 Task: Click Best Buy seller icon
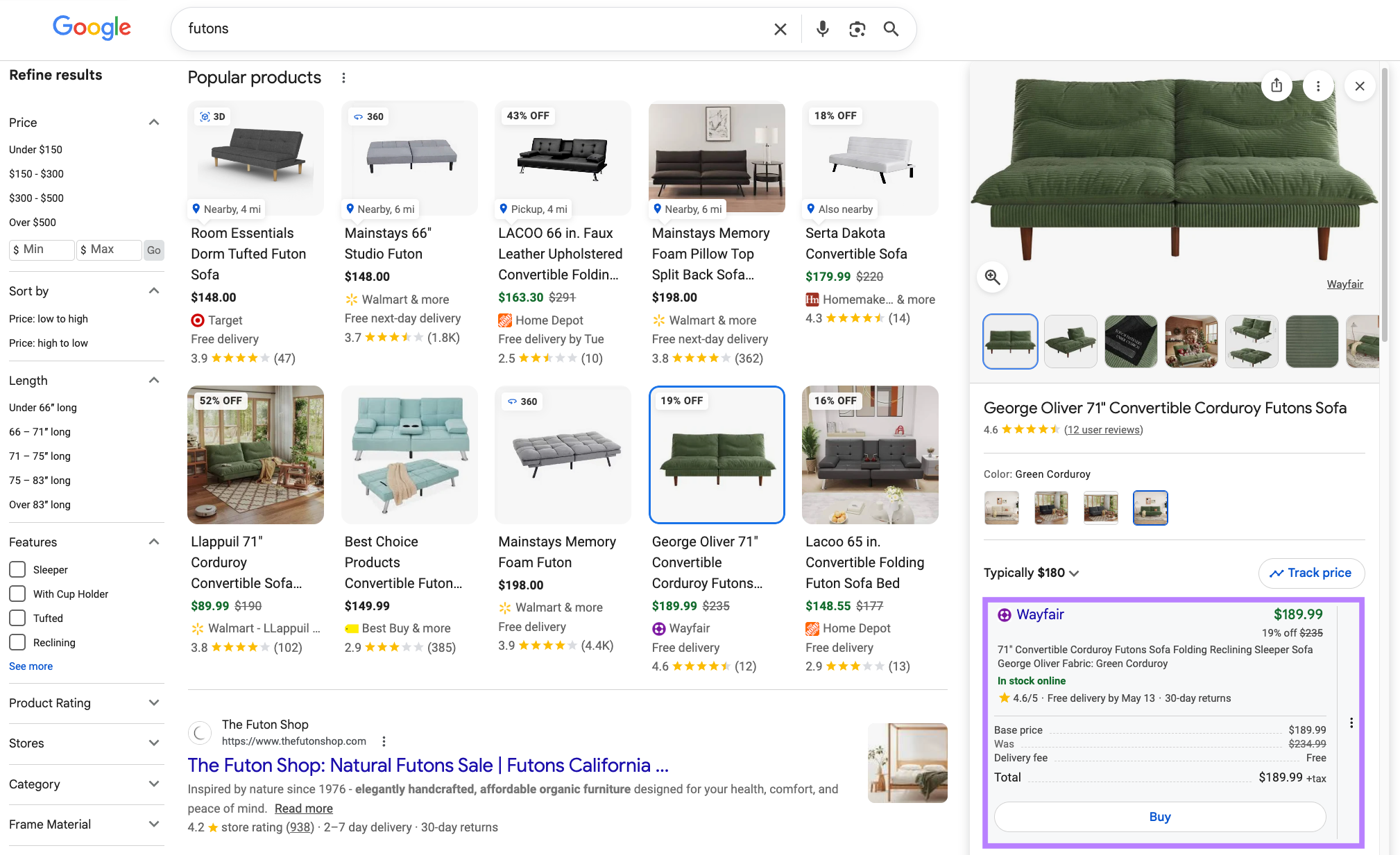pos(352,628)
